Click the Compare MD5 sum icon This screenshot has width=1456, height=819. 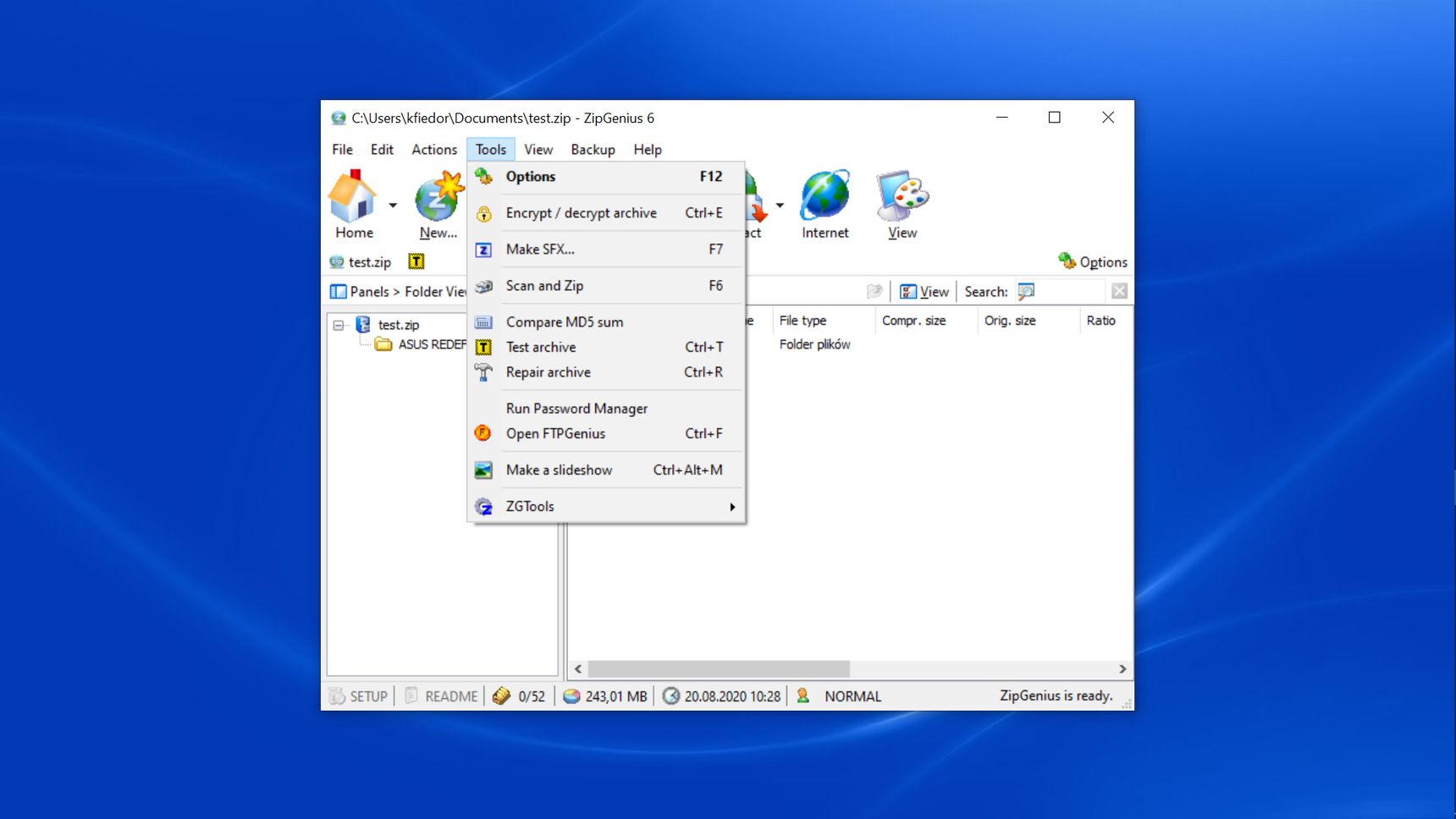(x=483, y=322)
